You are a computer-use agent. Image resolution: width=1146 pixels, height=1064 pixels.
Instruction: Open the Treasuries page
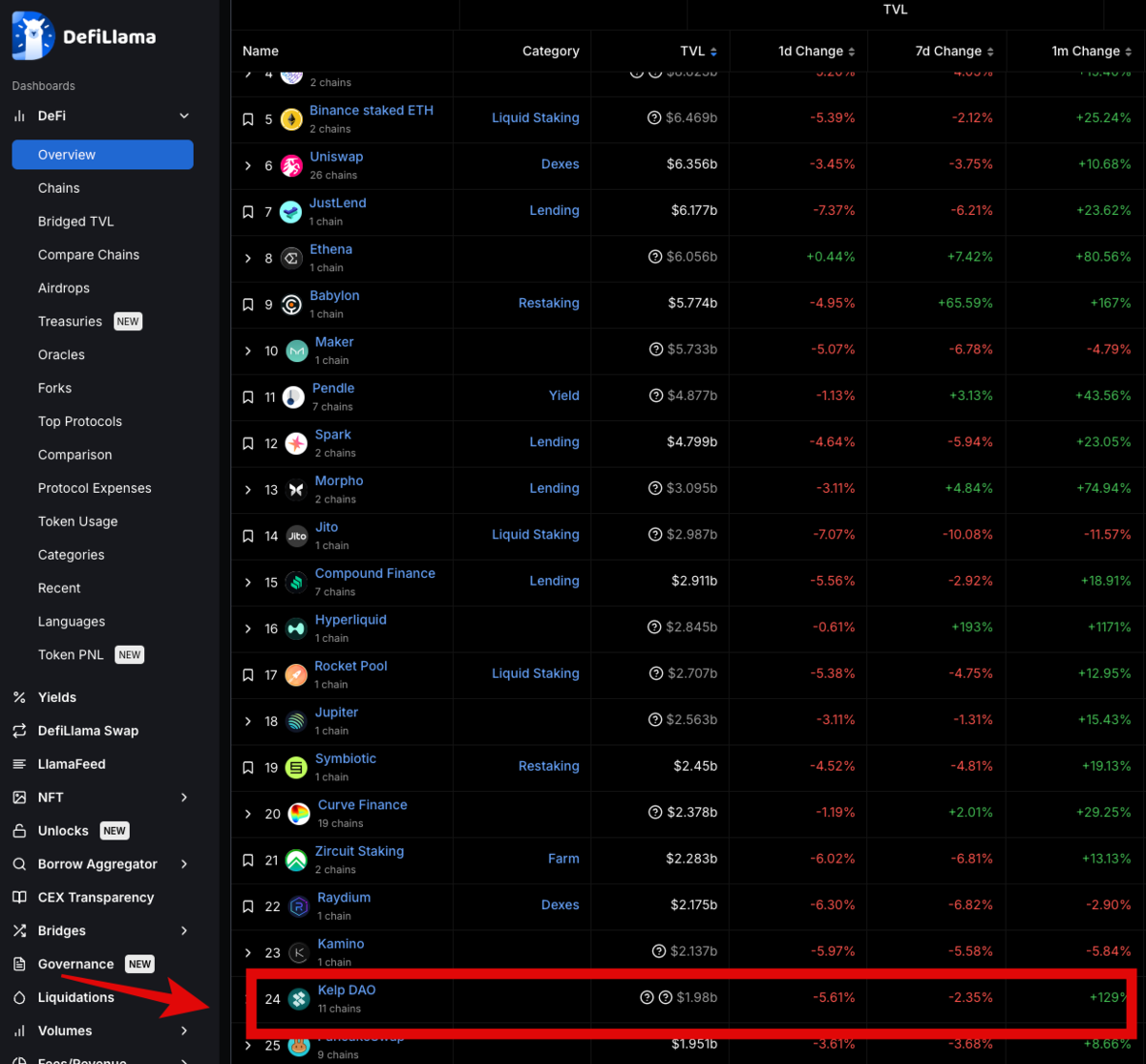pyautogui.click(x=70, y=322)
